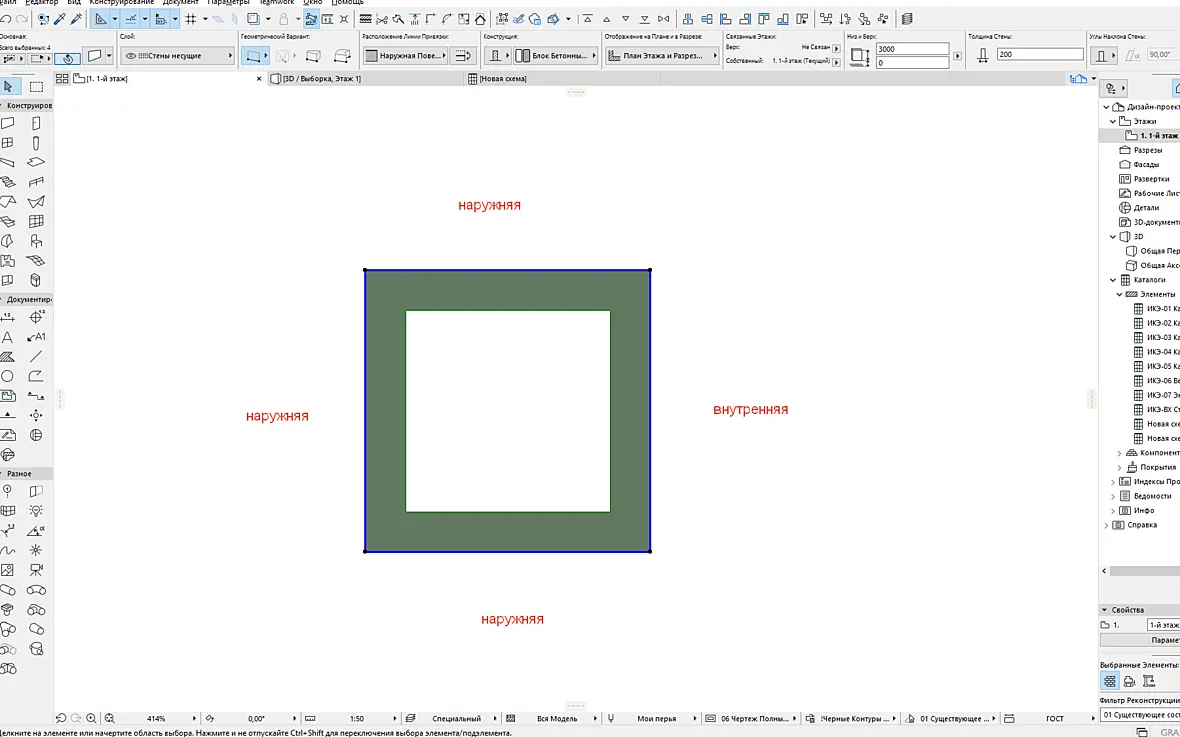
Task: Toggle the guide lines toolbar button
Action: click(x=130, y=18)
